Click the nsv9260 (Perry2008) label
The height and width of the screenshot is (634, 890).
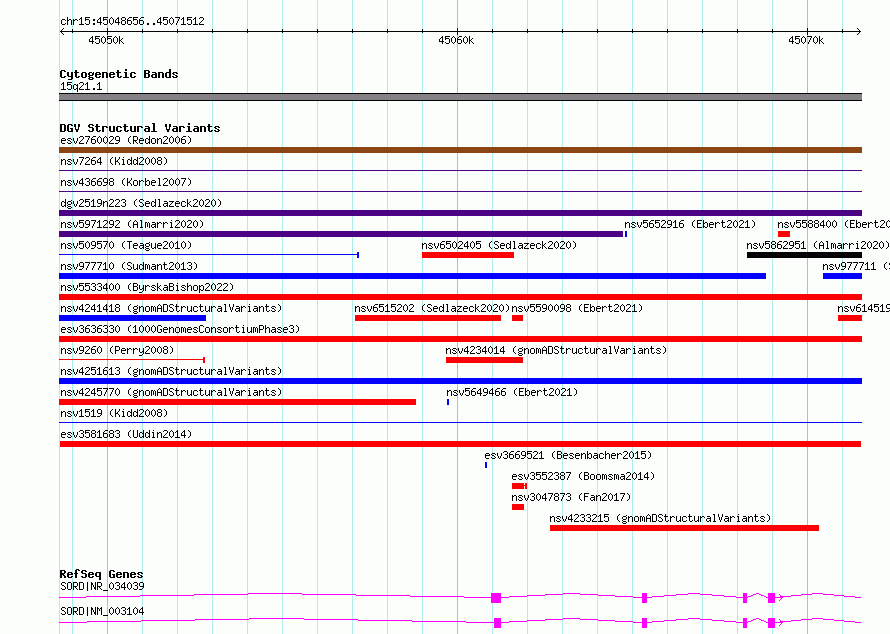[117, 350]
